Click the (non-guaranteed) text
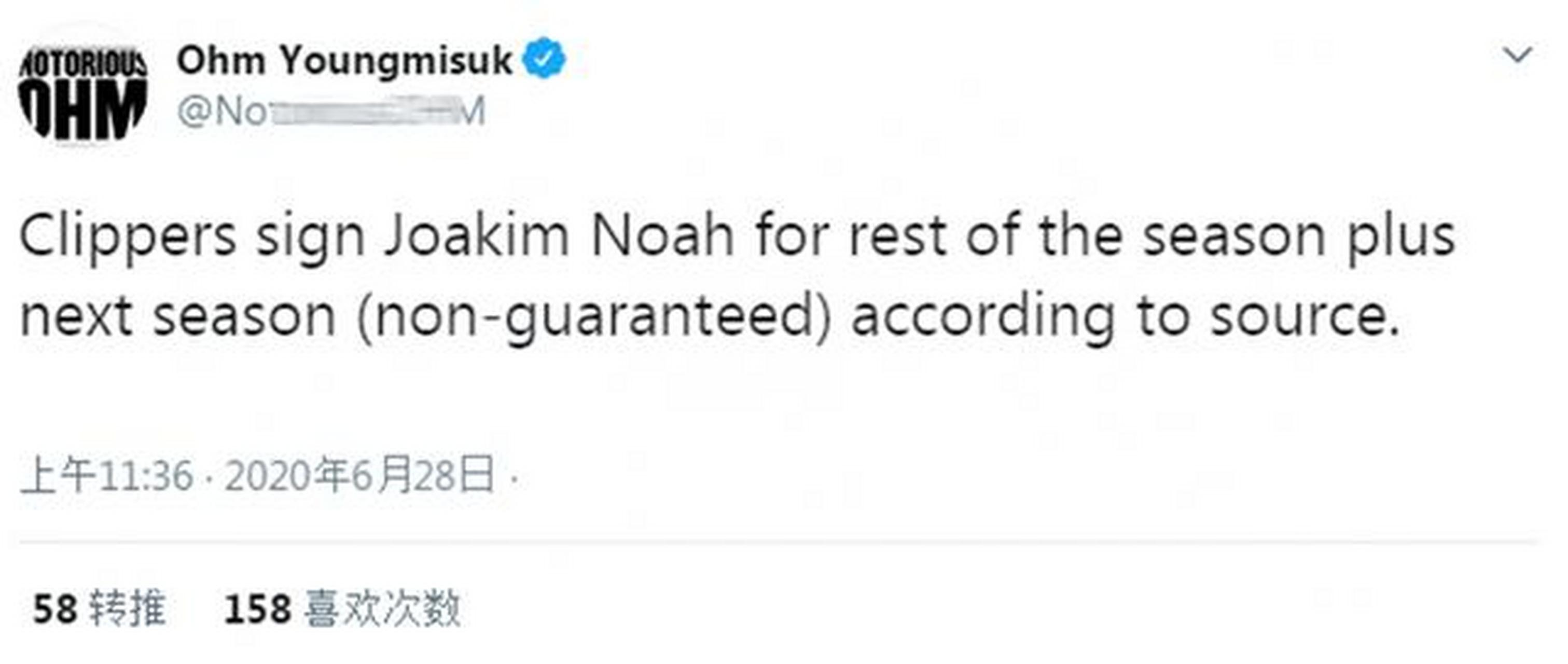The height and width of the screenshot is (664, 1568). (594, 316)
